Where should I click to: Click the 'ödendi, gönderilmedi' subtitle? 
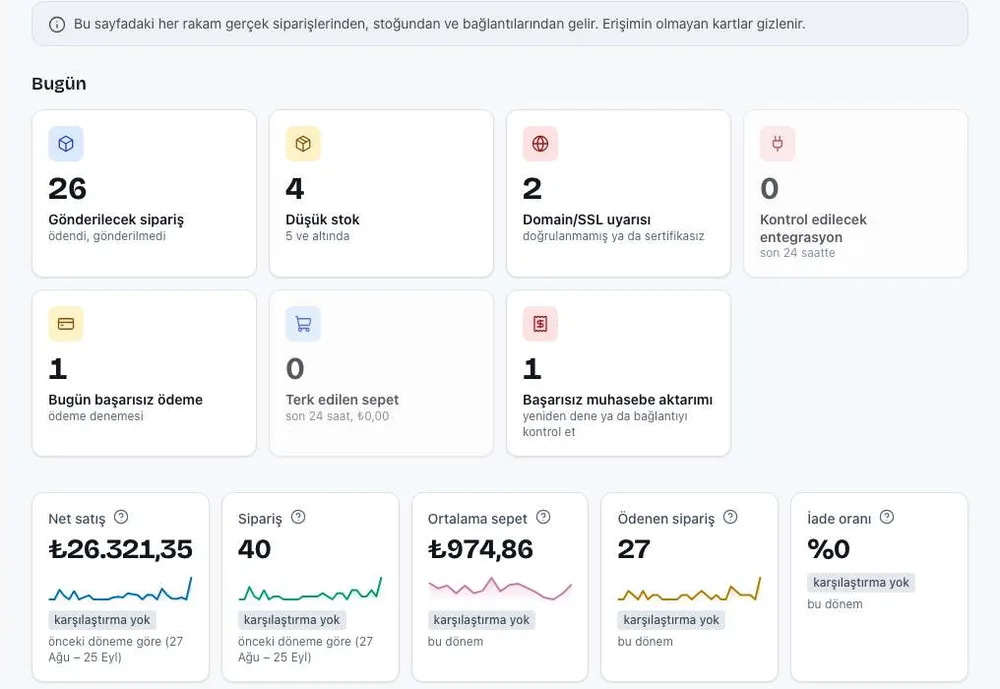tap(107, 236)
